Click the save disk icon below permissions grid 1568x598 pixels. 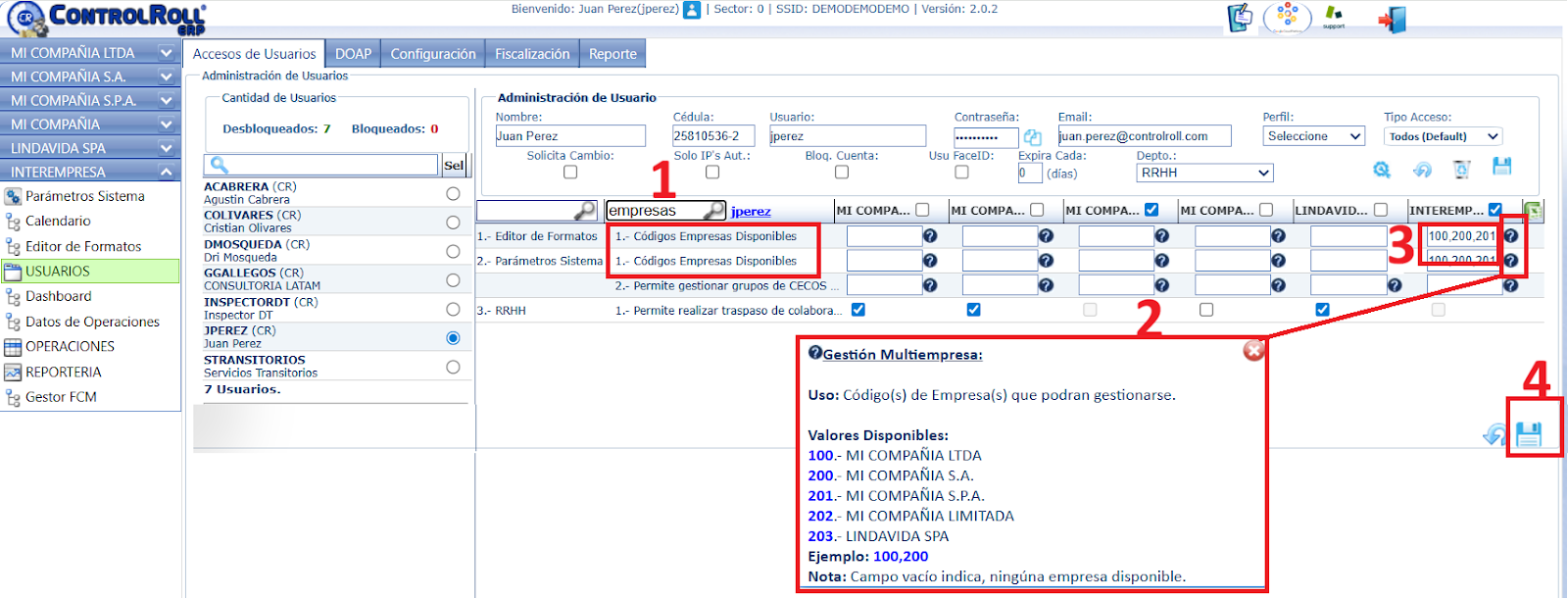[x=1529, y=434]
